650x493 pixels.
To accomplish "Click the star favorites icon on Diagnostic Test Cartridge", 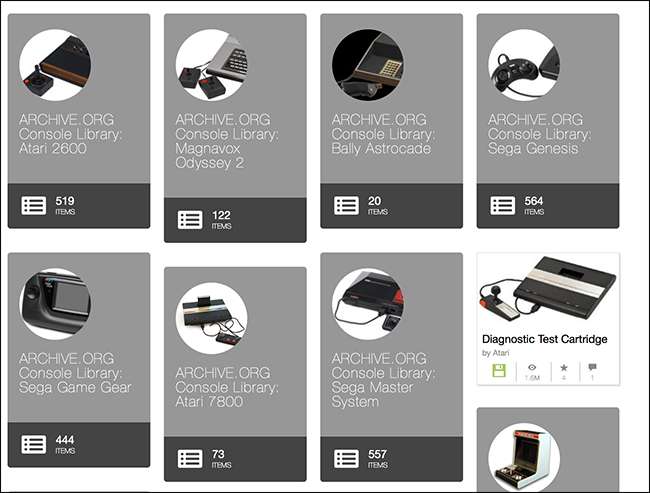I will (x=564, y=367).
